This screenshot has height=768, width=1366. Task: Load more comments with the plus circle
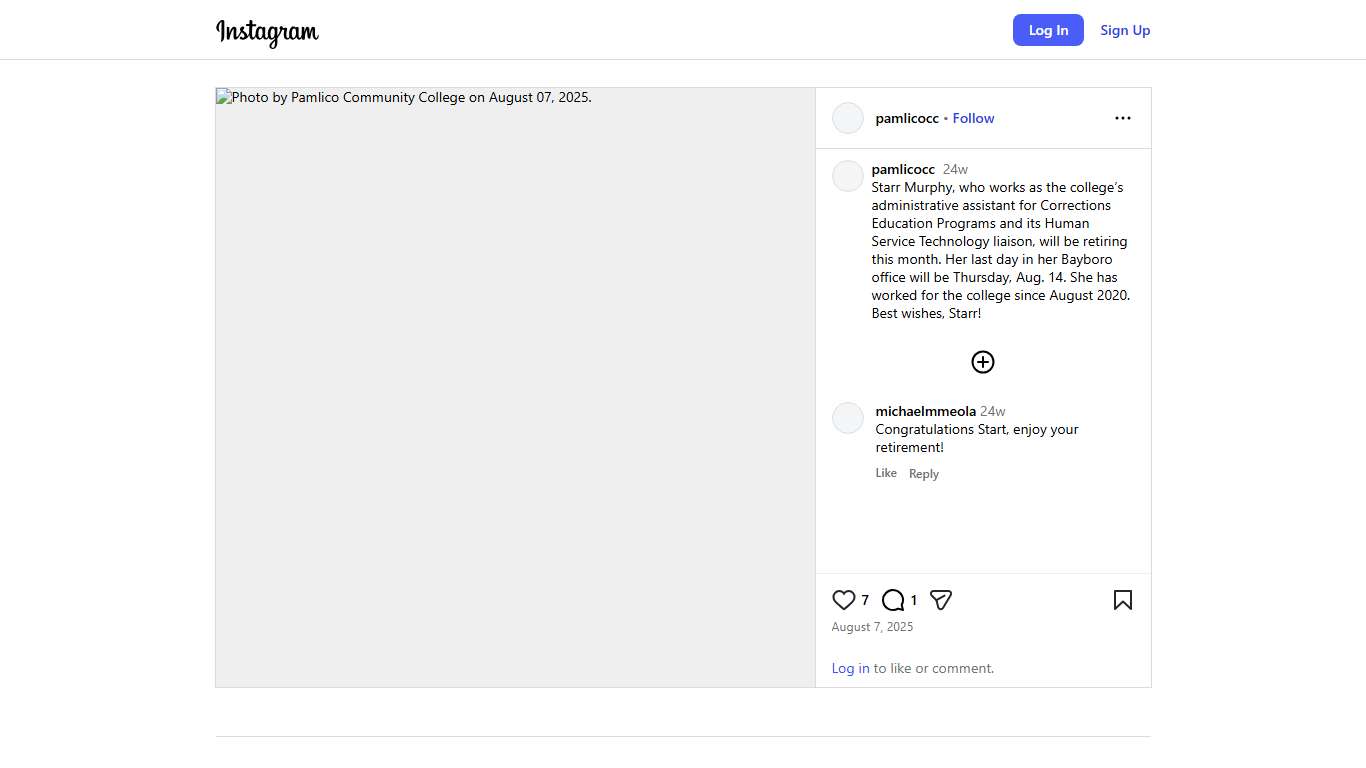pos(983,362)
